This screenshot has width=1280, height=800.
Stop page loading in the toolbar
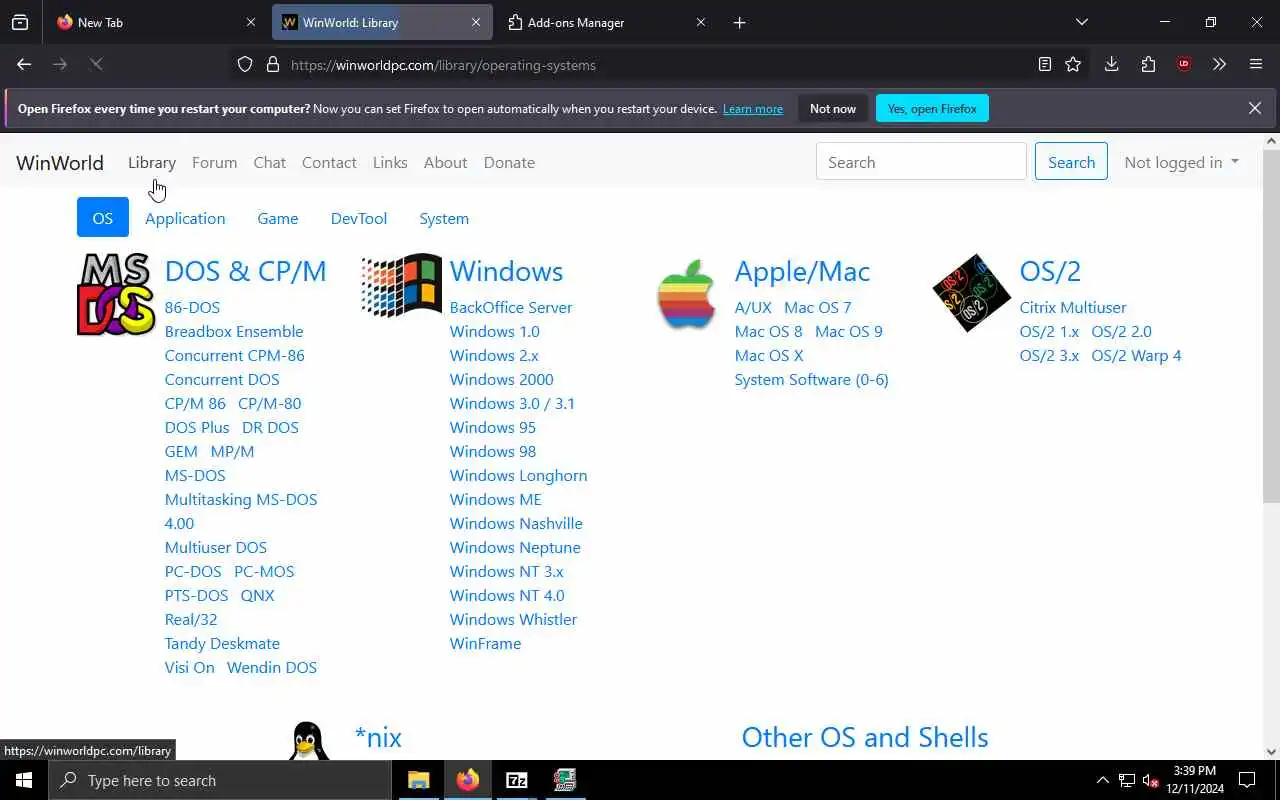[96, 64]
